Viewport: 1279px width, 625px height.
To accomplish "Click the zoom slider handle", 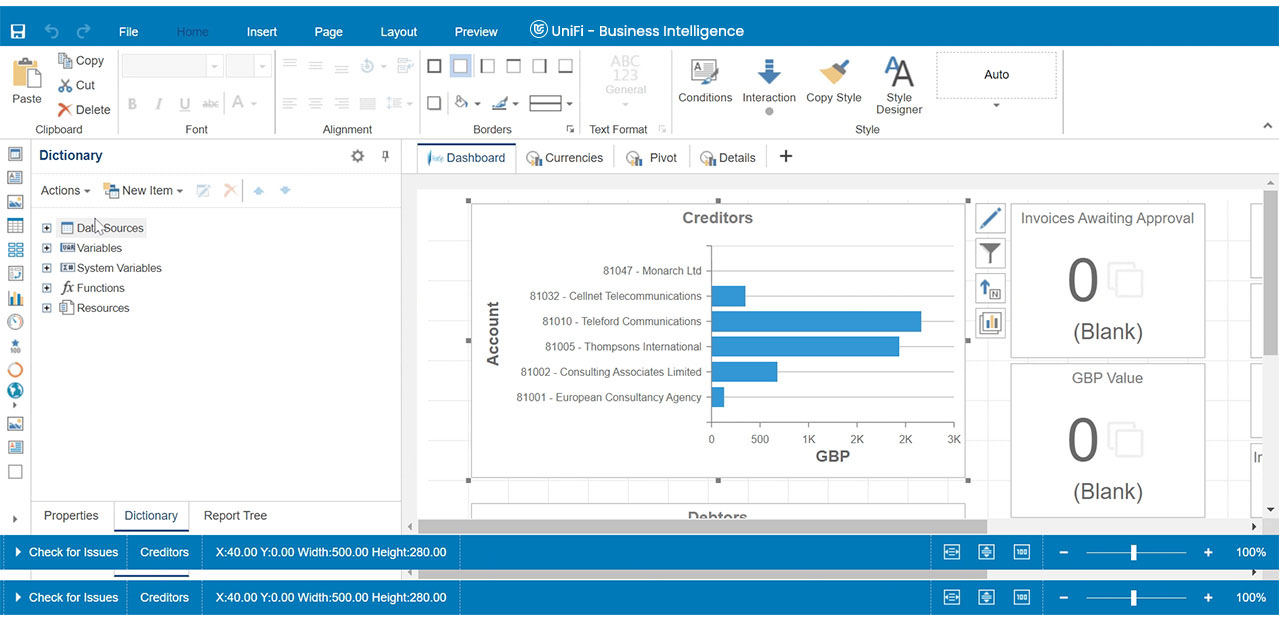I will 1133,552.
